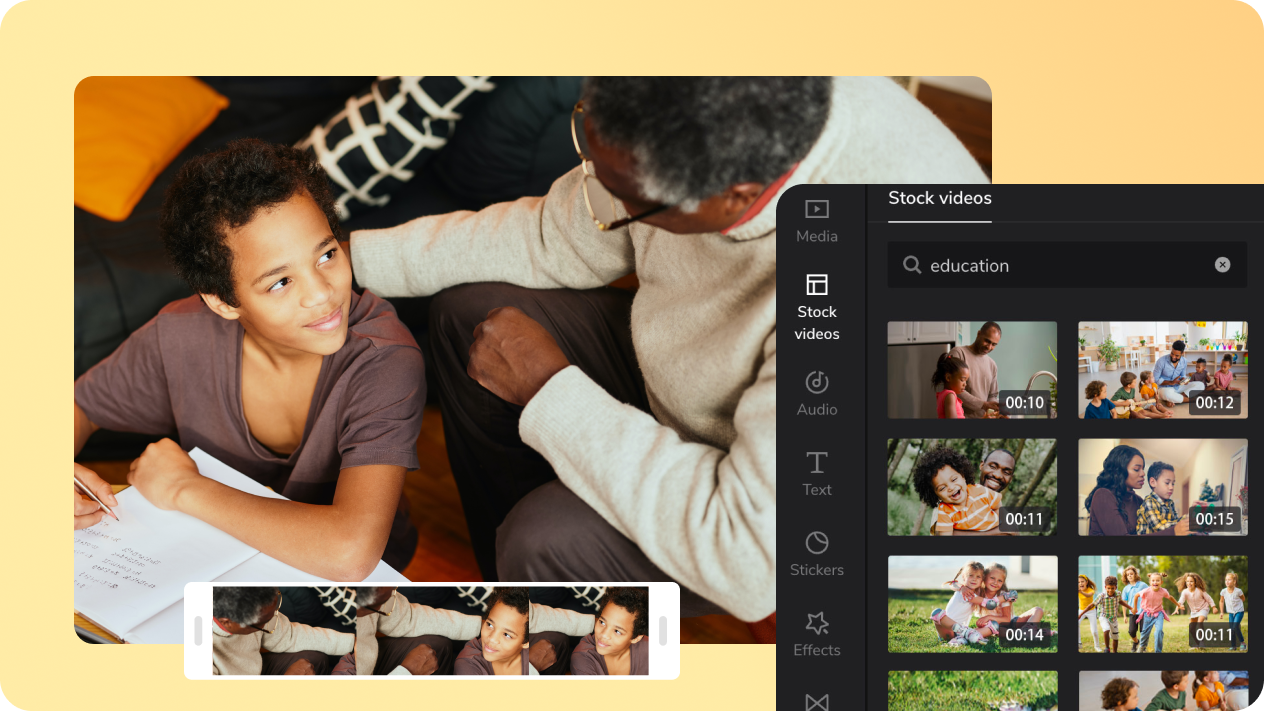Click the 00:15 duration badge

click(x=1215, y=520)
